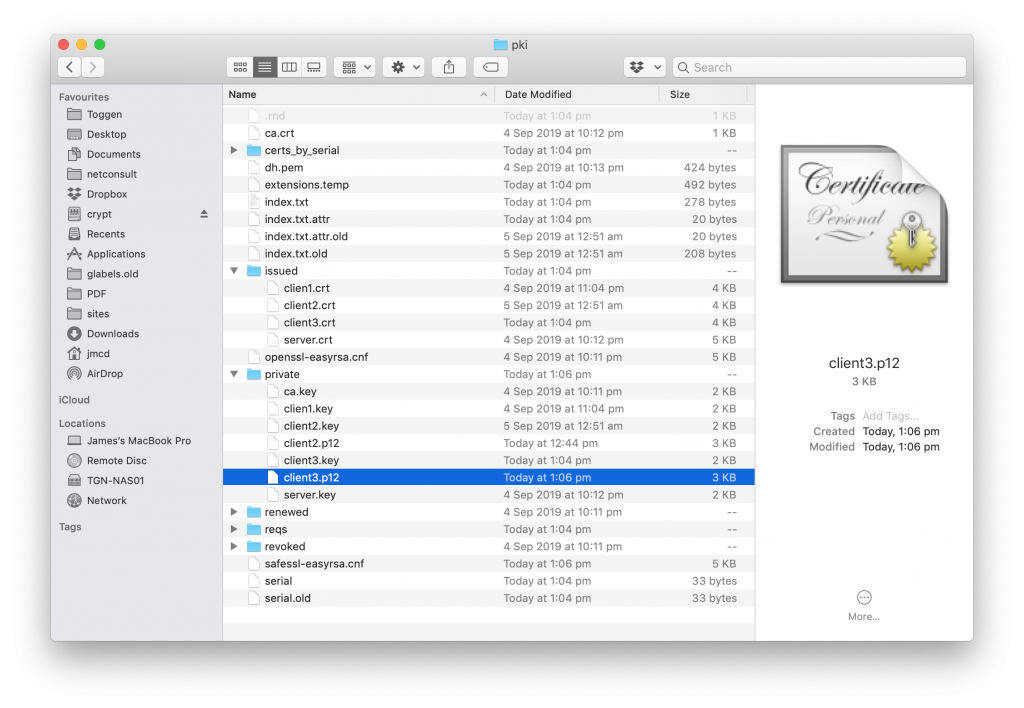
Task: Select safessl-easyrsa.cnf file
Action: [488, 564]
